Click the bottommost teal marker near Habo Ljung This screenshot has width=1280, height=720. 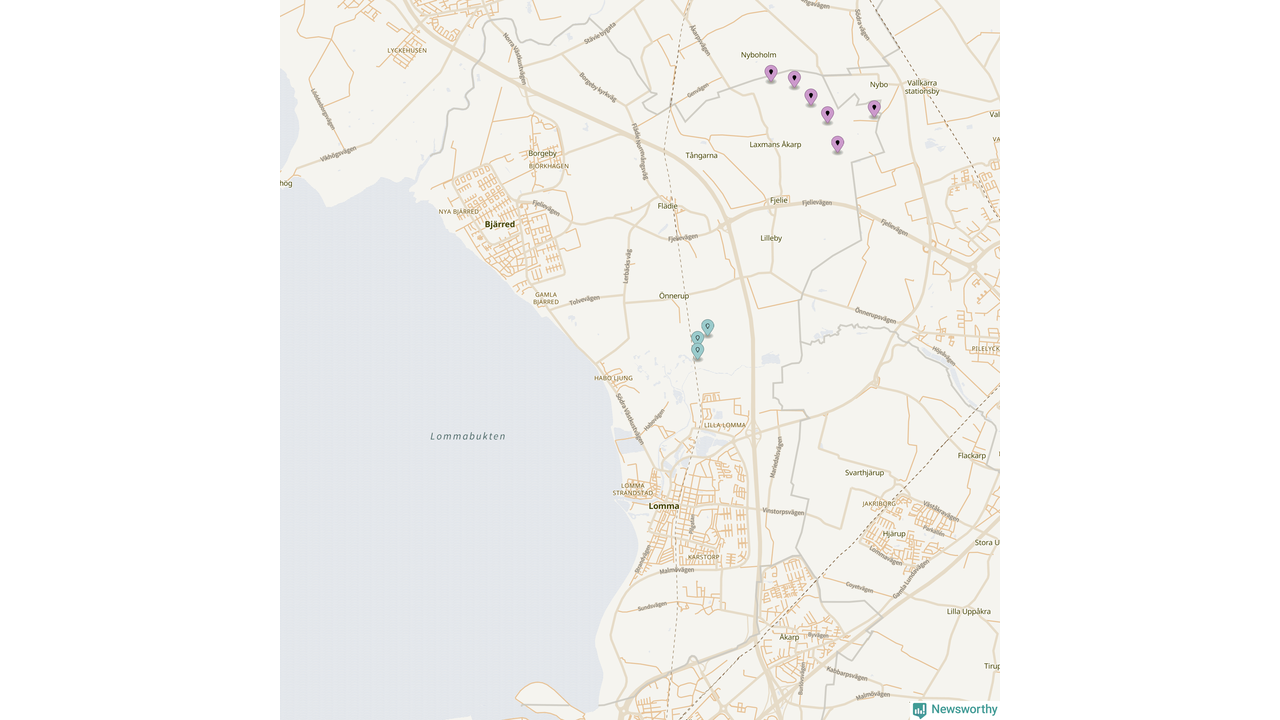click(697, 351)
